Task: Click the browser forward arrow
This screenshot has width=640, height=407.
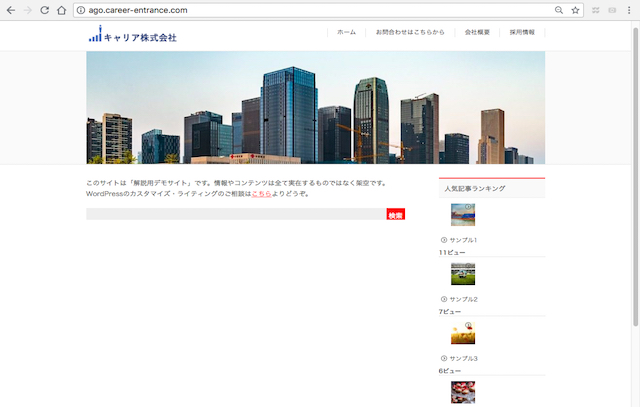Action: (x=28, y=10)
